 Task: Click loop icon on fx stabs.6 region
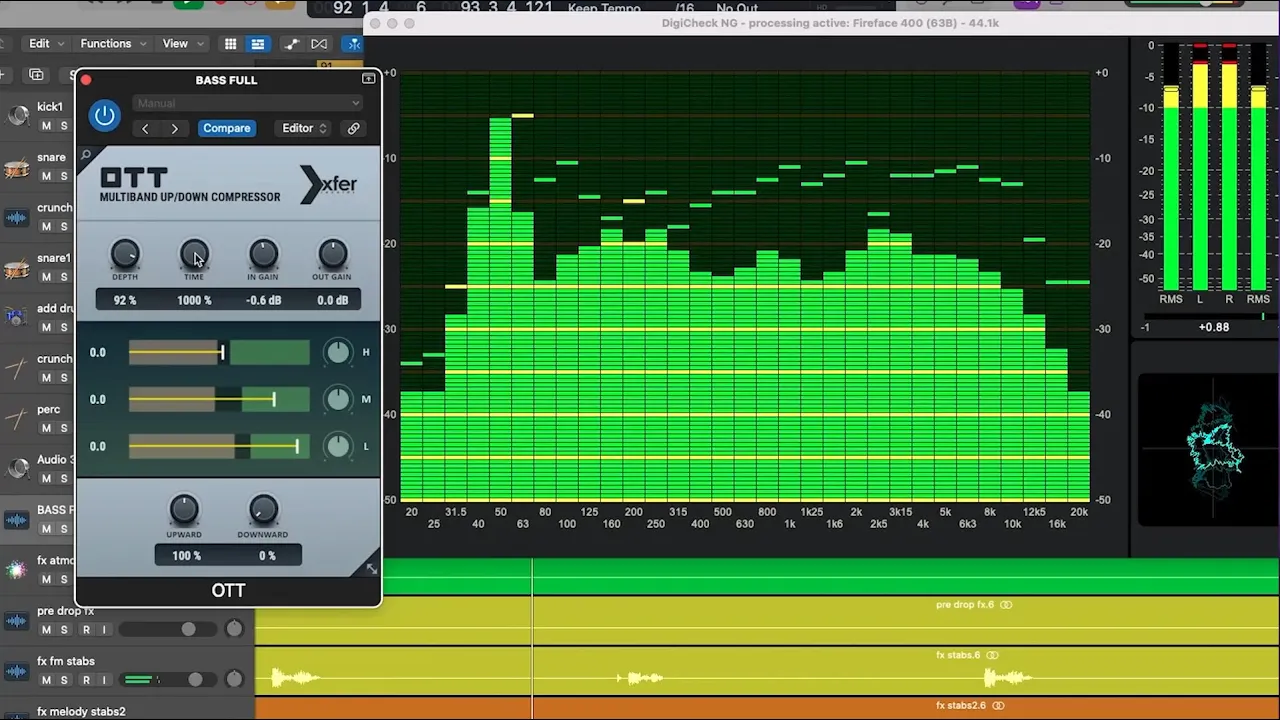(992, 655)
